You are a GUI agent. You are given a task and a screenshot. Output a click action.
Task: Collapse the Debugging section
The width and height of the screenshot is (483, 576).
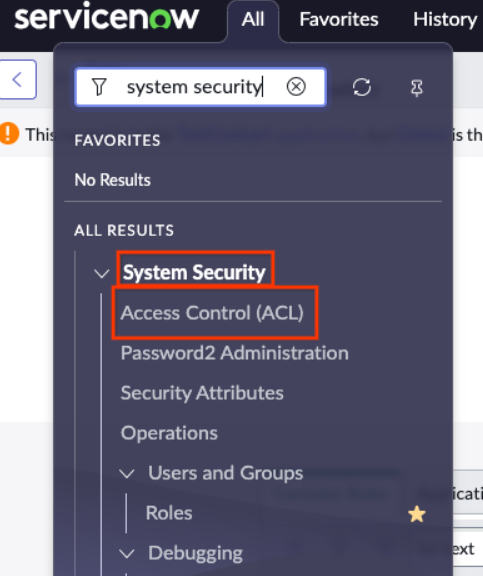[127, 554]
